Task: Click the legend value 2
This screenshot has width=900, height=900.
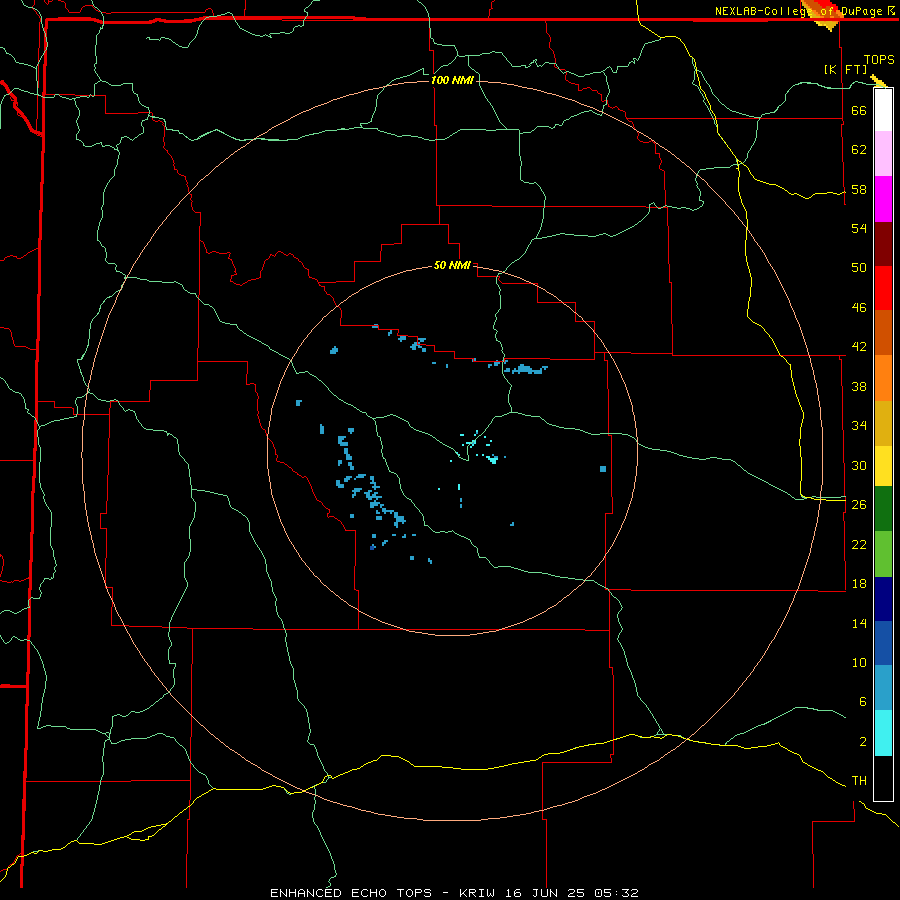Action: (x=863, y=741)
